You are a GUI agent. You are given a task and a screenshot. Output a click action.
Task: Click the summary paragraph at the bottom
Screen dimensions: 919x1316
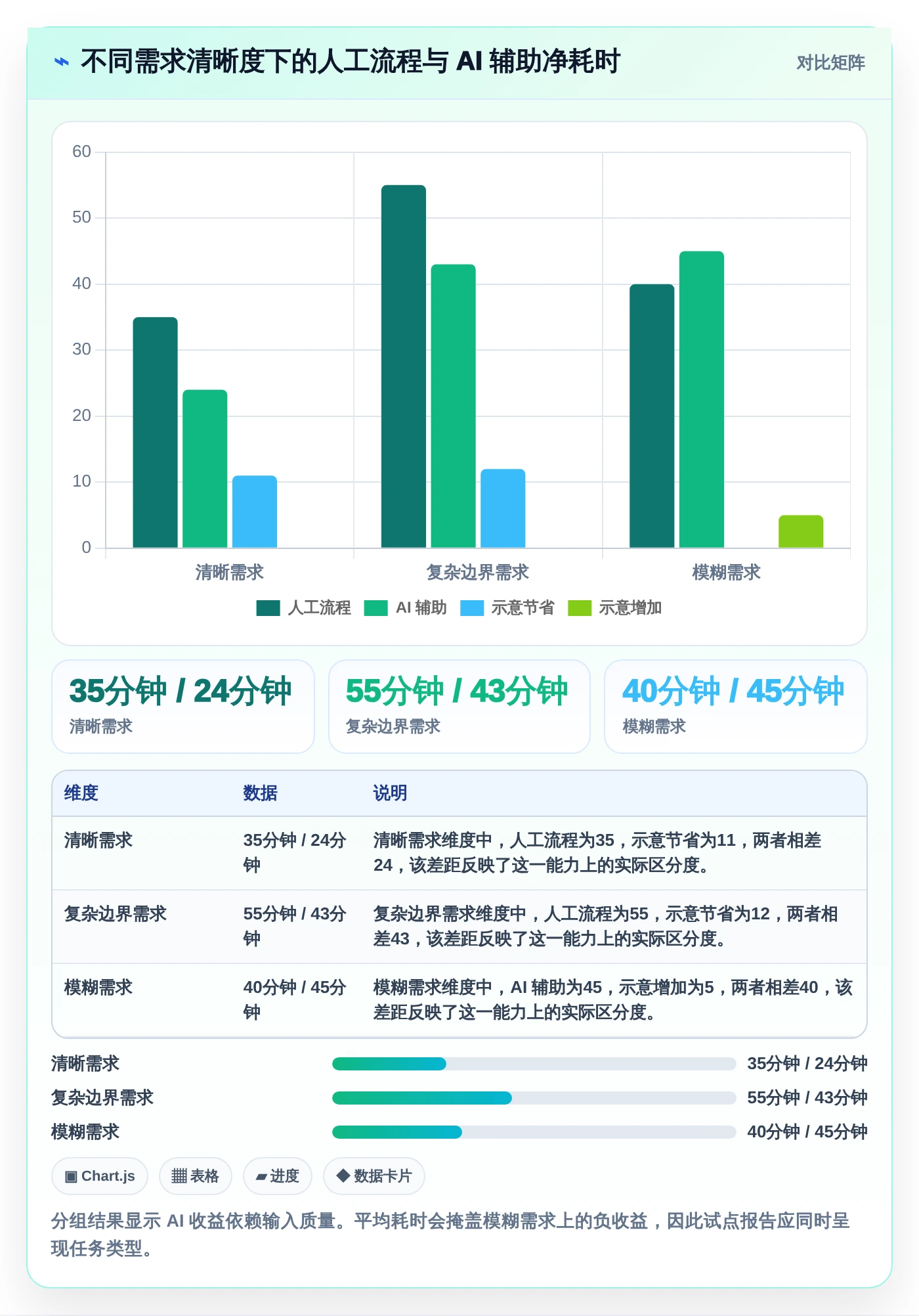tap(450, 1235)
